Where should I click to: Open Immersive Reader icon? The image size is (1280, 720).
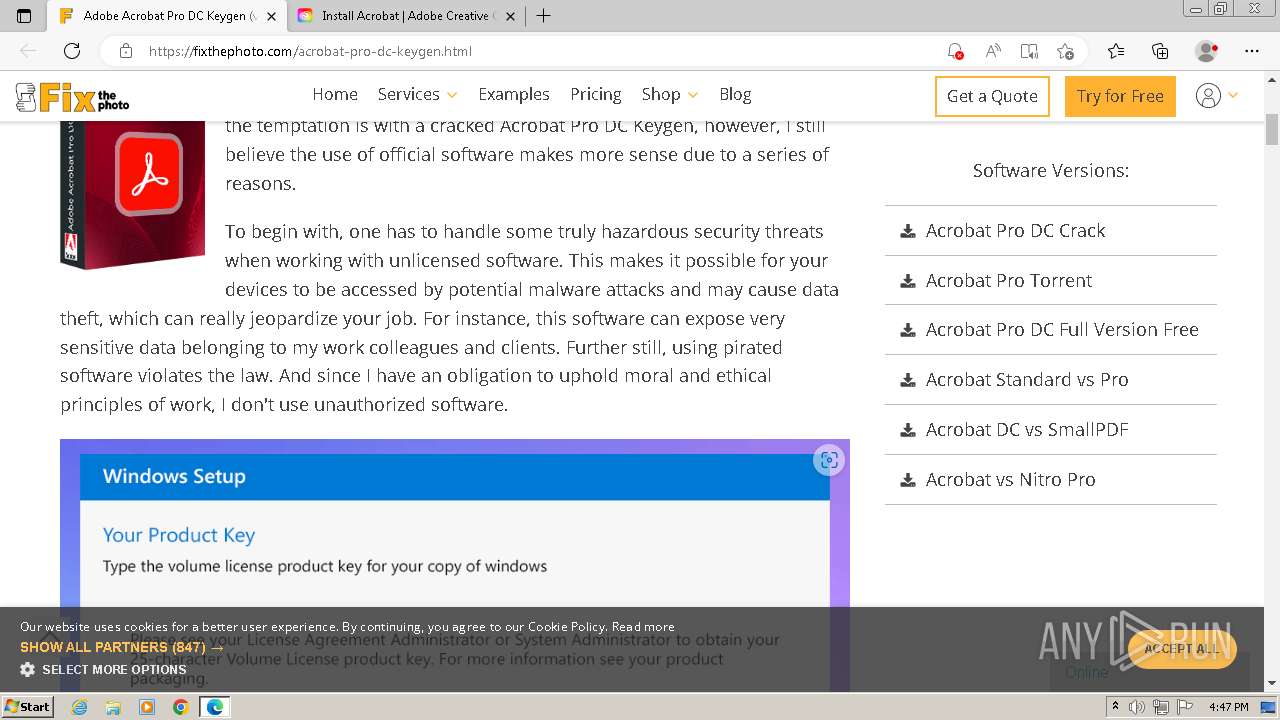[1029, 51]
